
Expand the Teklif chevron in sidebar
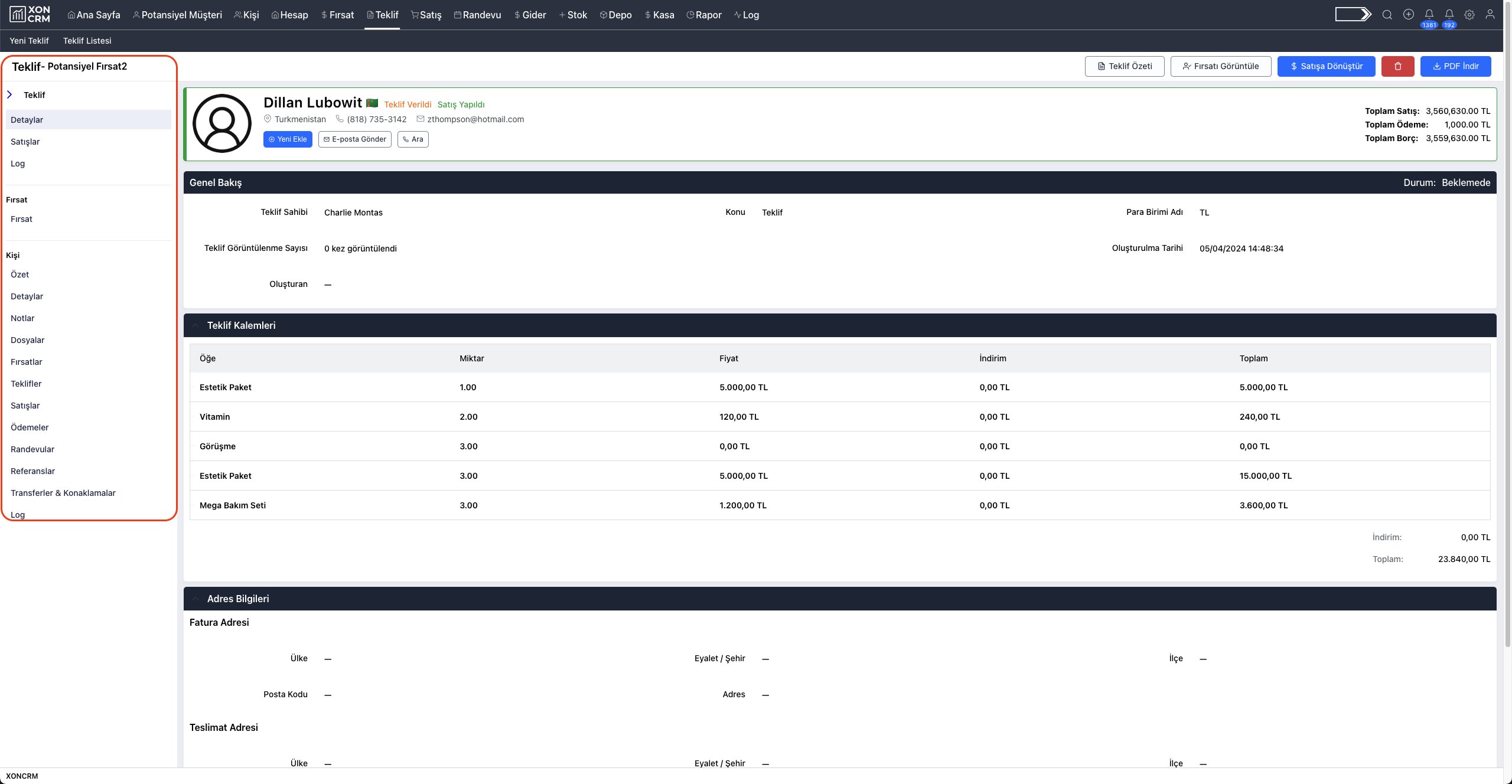pos(9,94)
